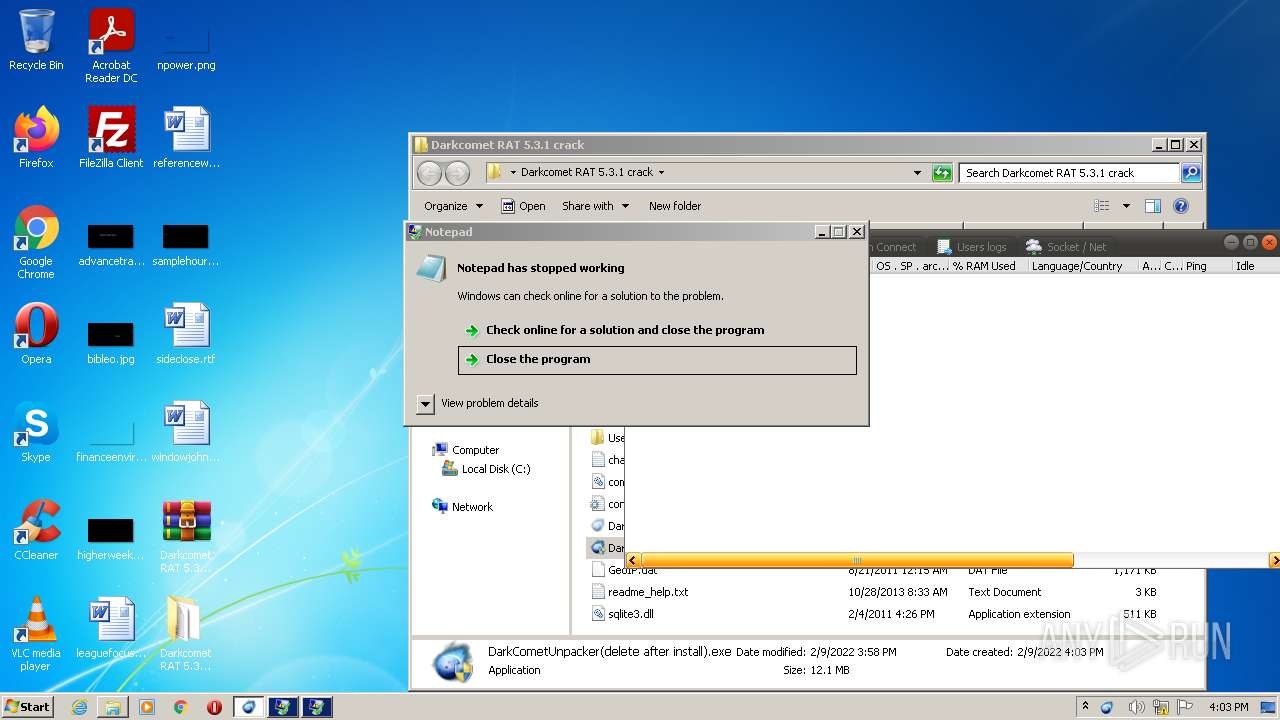Screen dimensions: 1280x720
Task: Open Organize dropdown menu
Action: [x=453, y=206]
